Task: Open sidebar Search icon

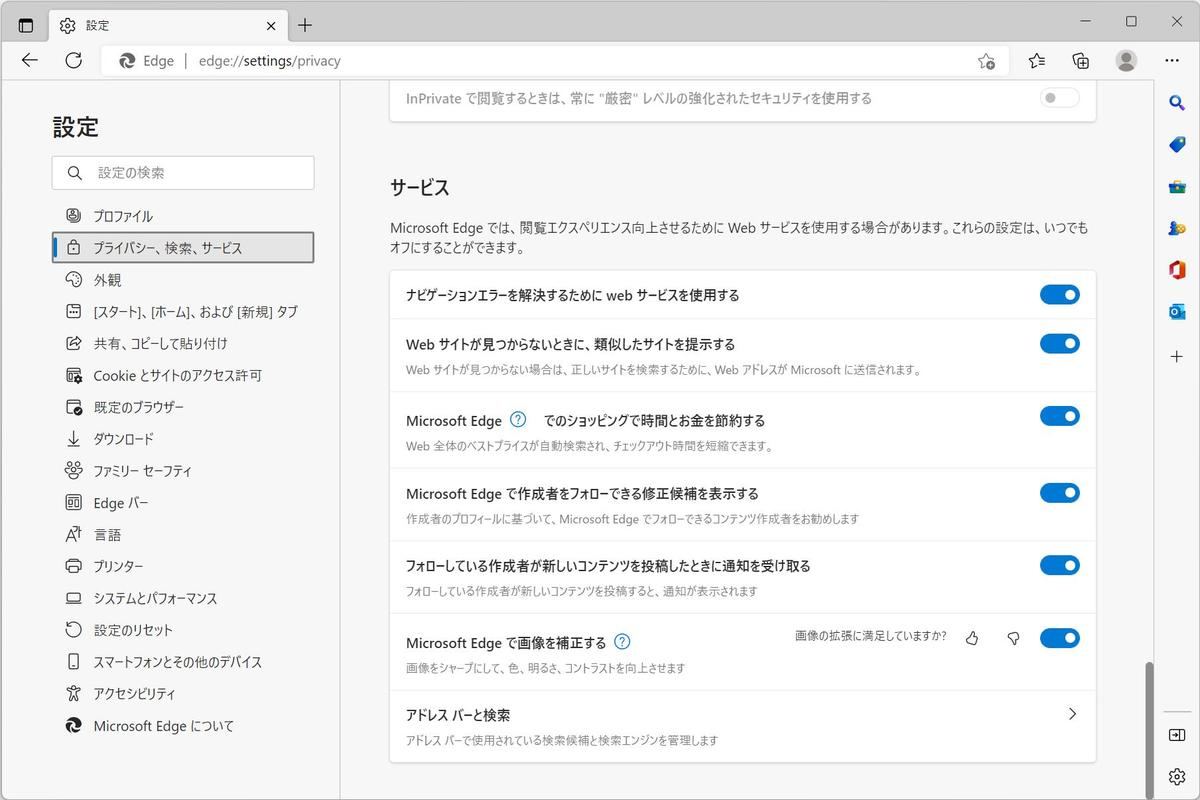Action: click(x=1177, y=102)
